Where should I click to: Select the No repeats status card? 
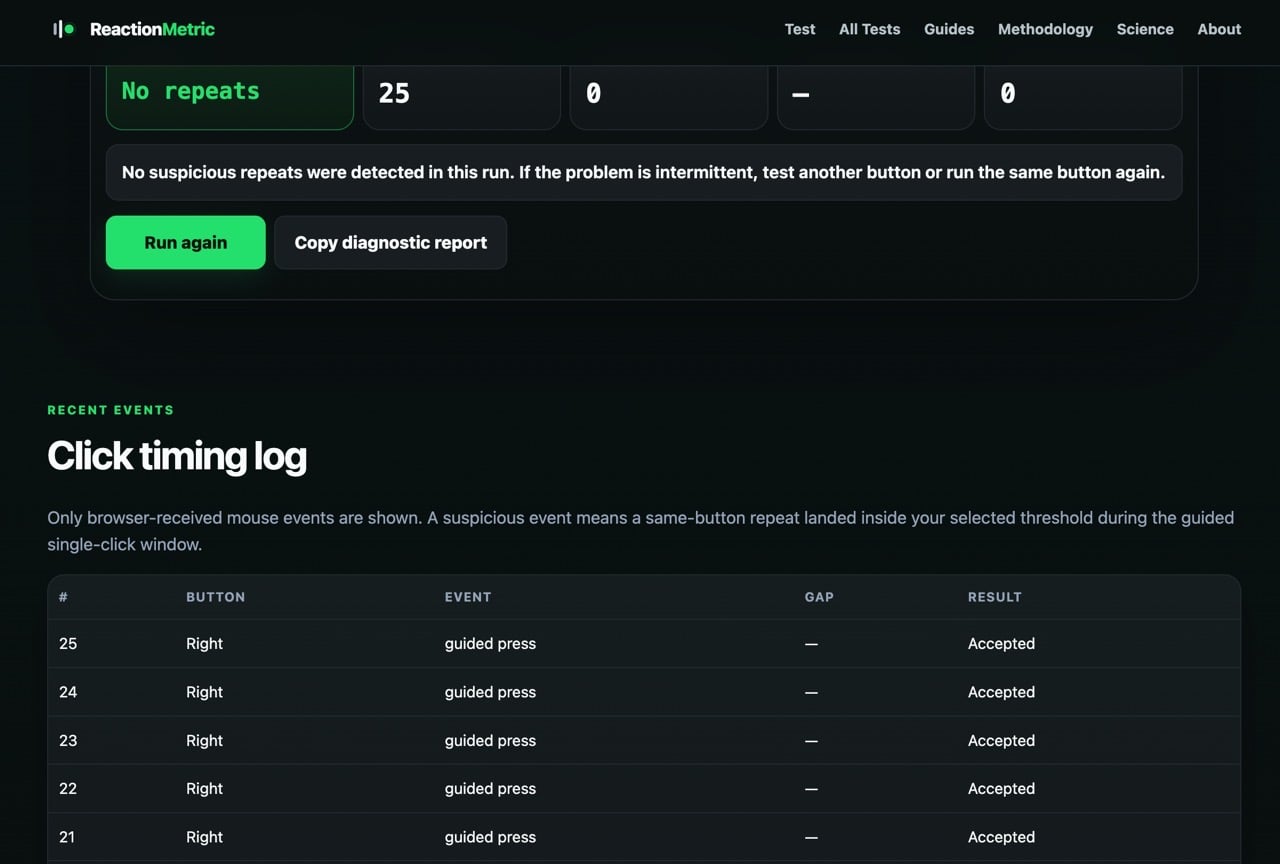point(230,97)
